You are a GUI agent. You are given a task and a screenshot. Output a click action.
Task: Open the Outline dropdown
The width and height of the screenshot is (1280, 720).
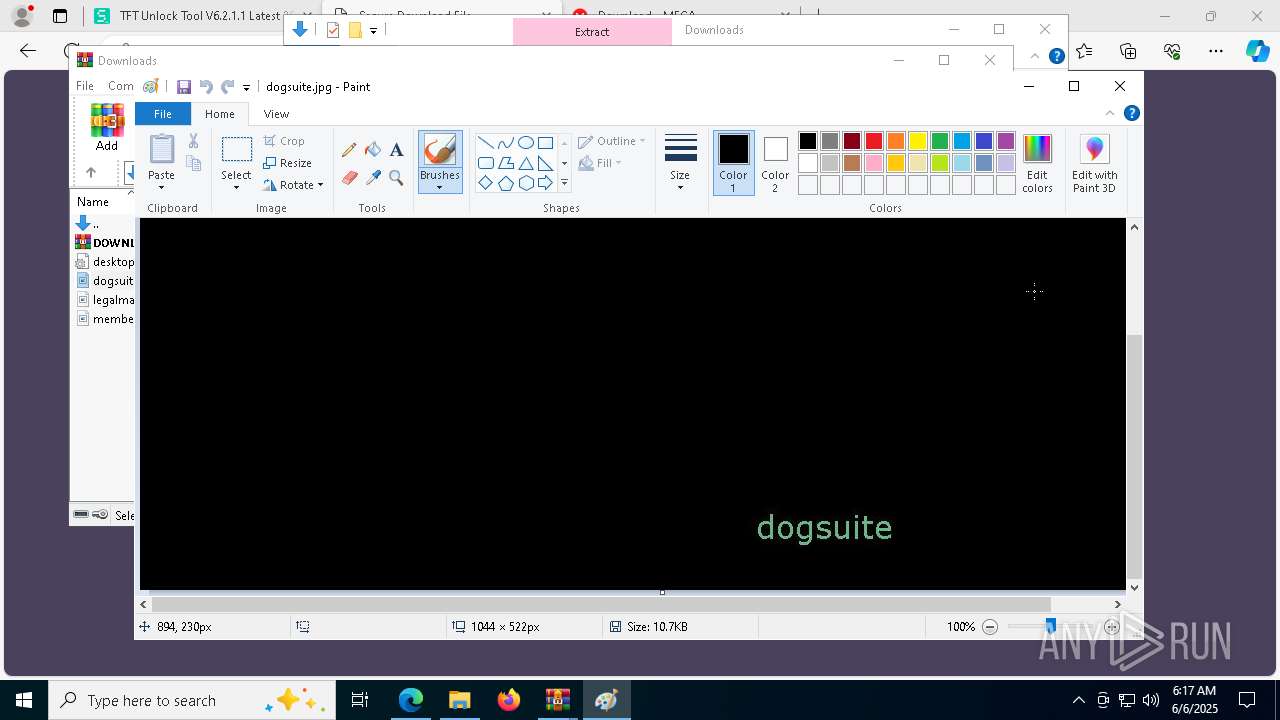[x=612, y=141]
